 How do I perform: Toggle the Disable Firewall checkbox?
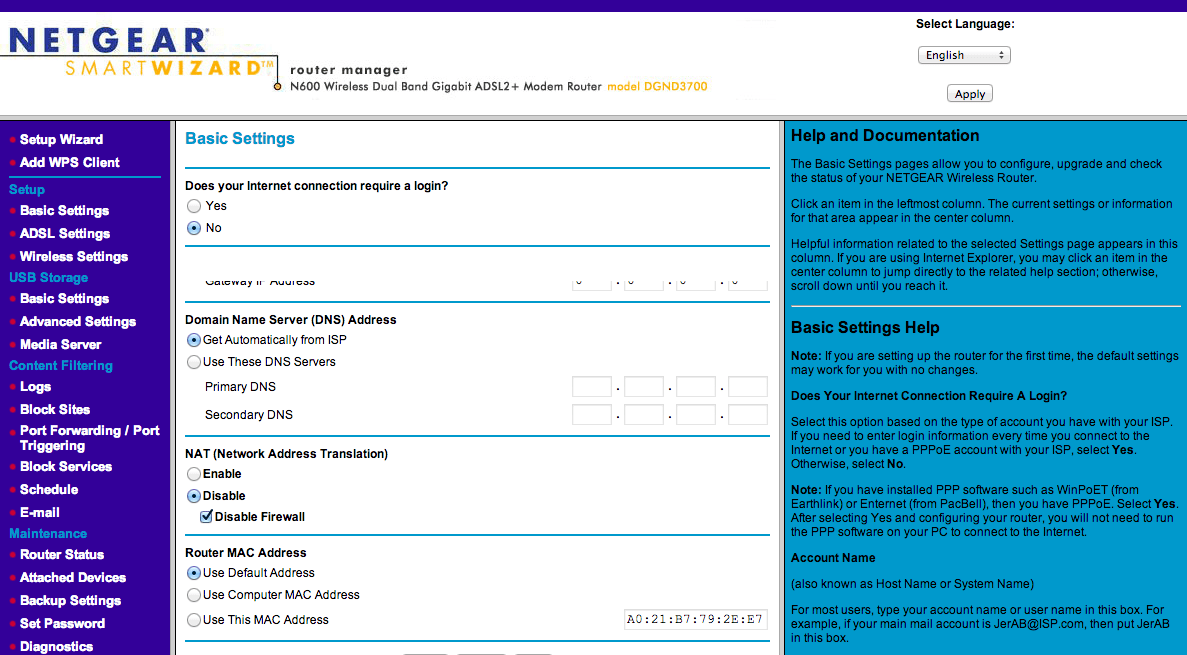pos(206,516)
